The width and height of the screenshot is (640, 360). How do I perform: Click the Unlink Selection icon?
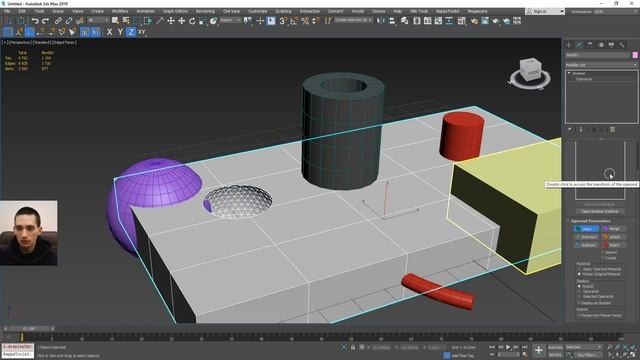pyautogui.click(x=69, y=21)
